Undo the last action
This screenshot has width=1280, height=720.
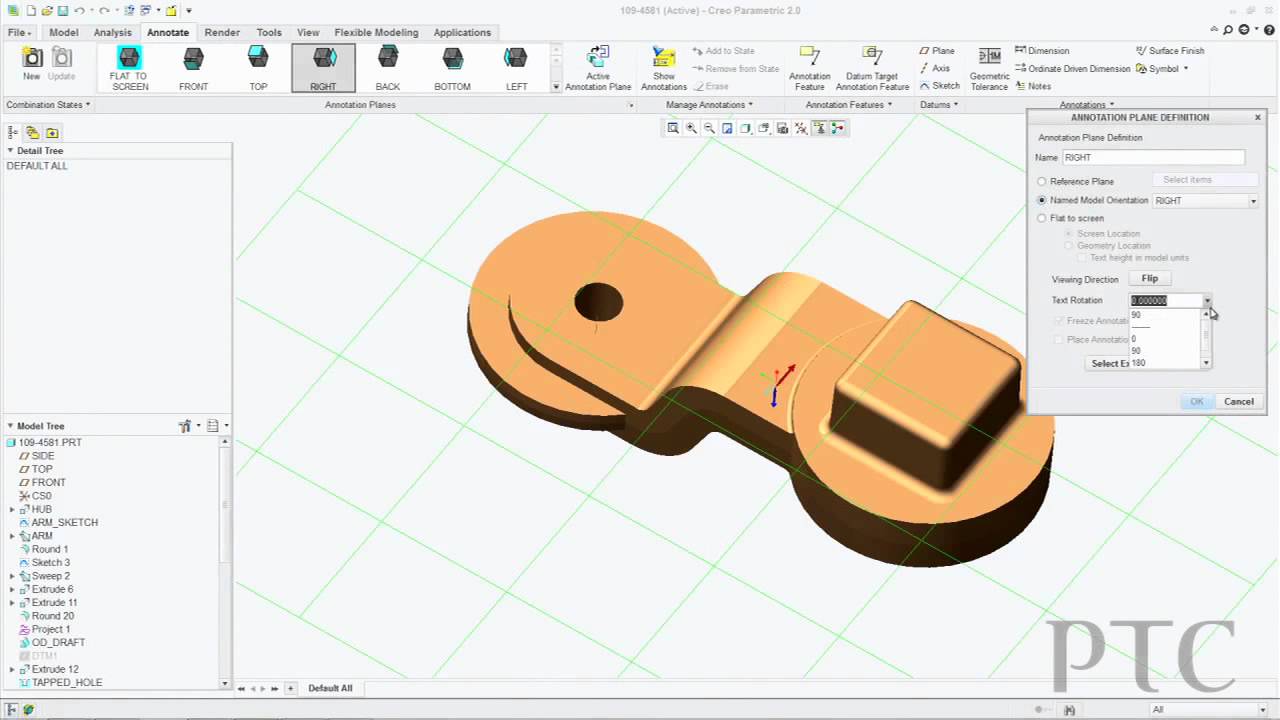pos(80,11)
